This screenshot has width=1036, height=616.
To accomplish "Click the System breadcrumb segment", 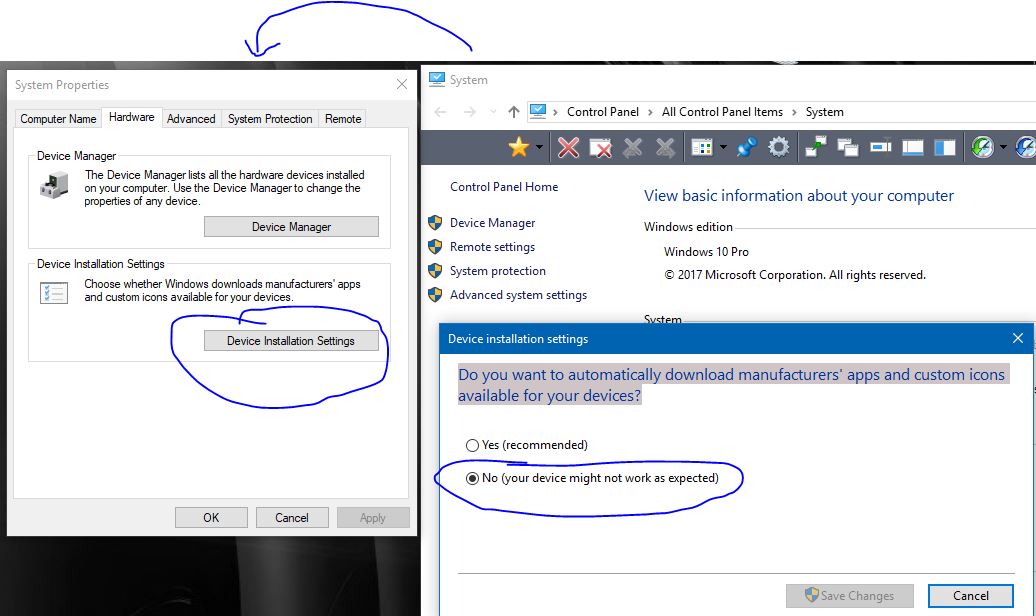I will point(824,112).
